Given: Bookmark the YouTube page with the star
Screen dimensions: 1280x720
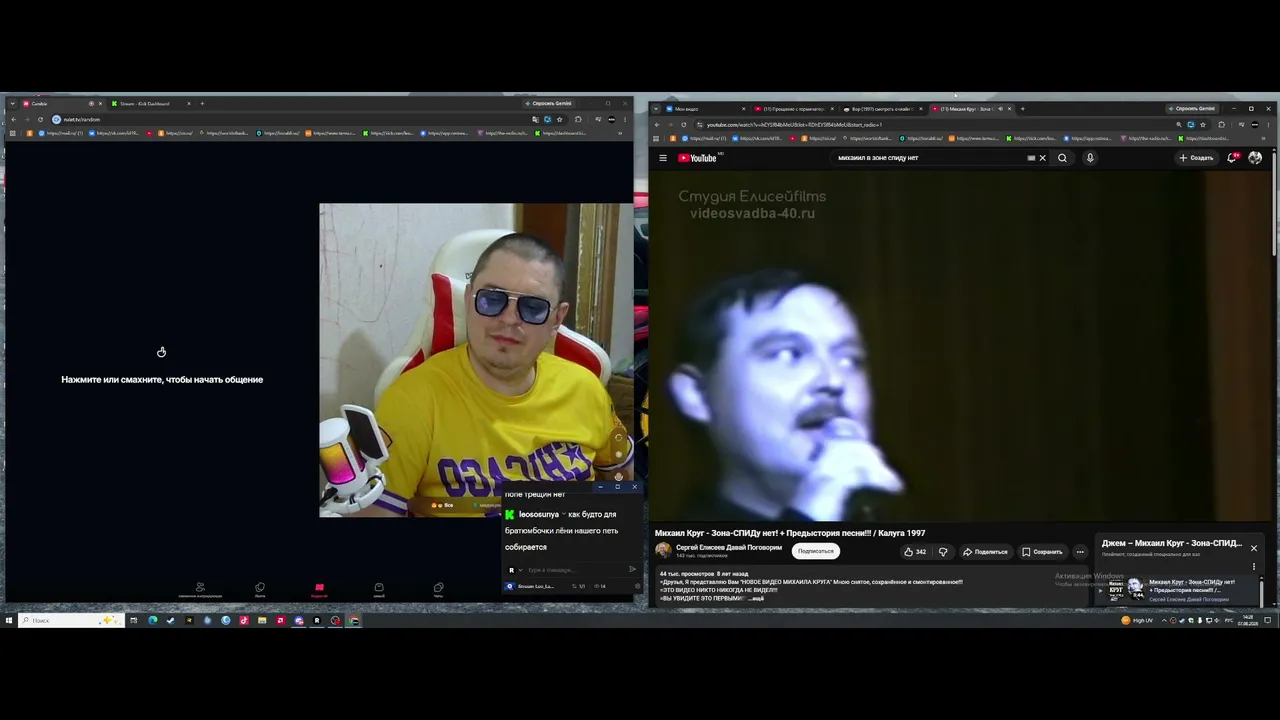Looking at the screenshot, I should (x=1203, y=125).
